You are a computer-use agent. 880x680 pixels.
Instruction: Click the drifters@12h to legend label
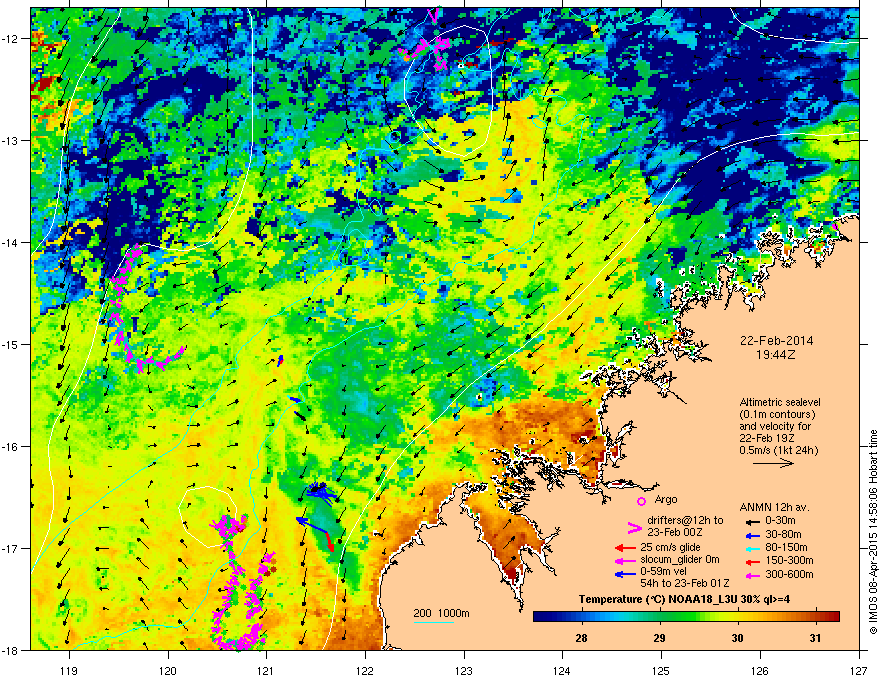(685, 521)
